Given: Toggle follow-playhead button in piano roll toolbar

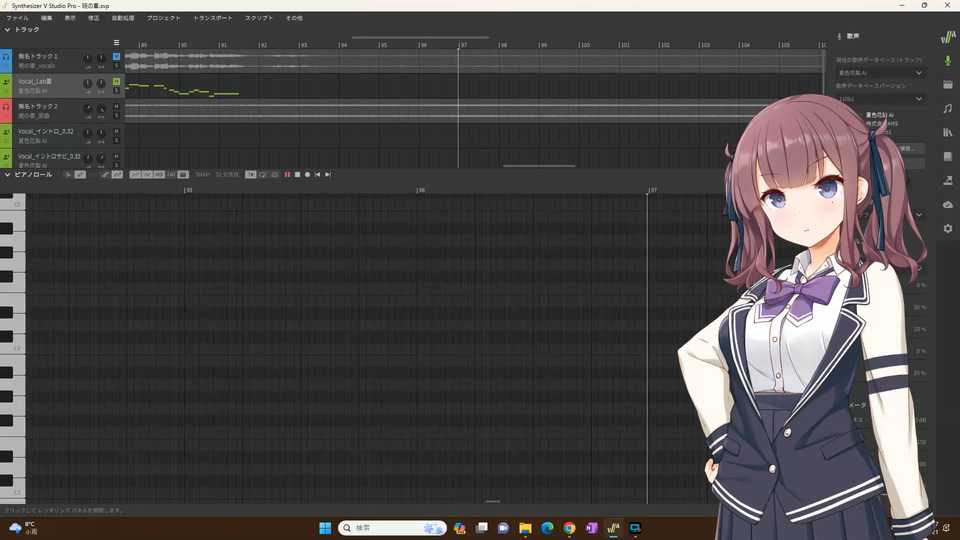Looking at the screenshot, I should (x=251, y=174).
